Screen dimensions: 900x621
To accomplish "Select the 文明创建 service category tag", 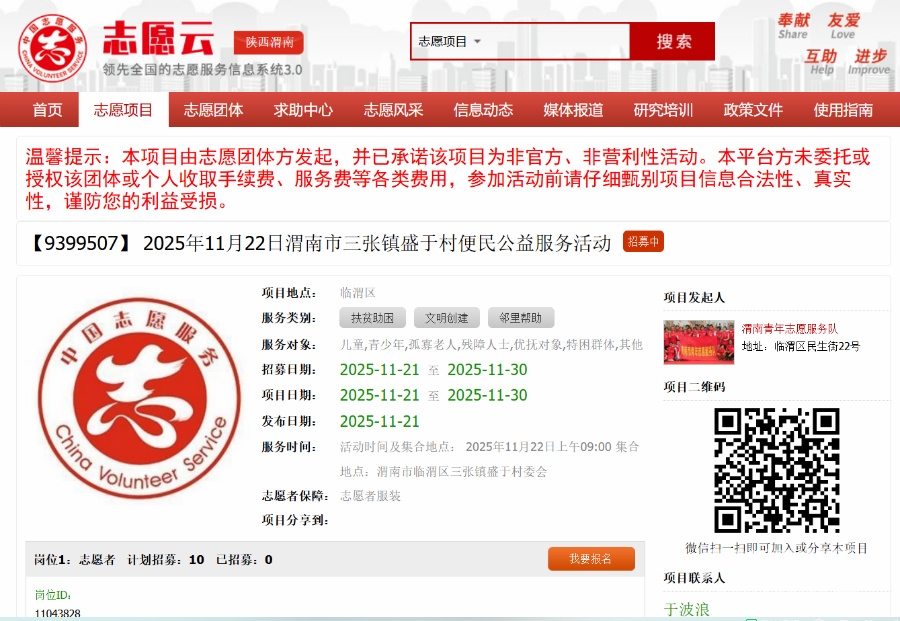I will [446, 318].
